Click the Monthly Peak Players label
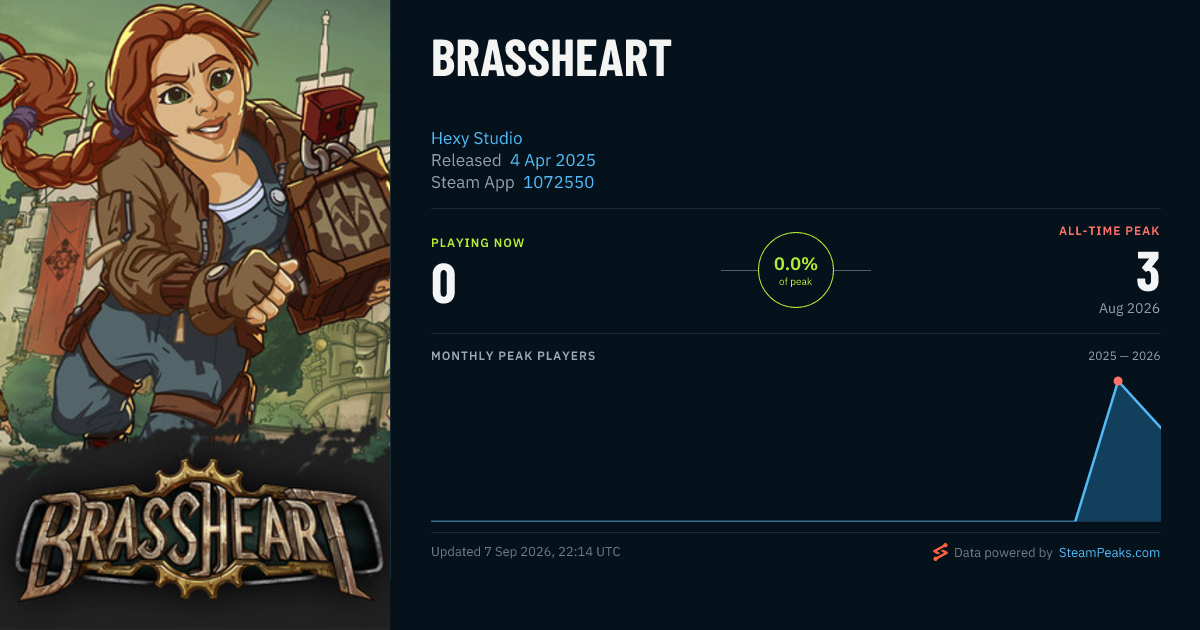This screenshot has width=1200, height=630. 513,356
